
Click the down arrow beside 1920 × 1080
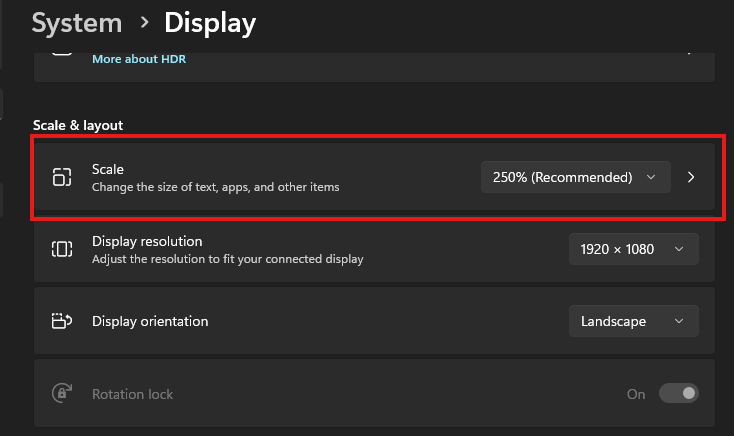(x=679, y=249)
